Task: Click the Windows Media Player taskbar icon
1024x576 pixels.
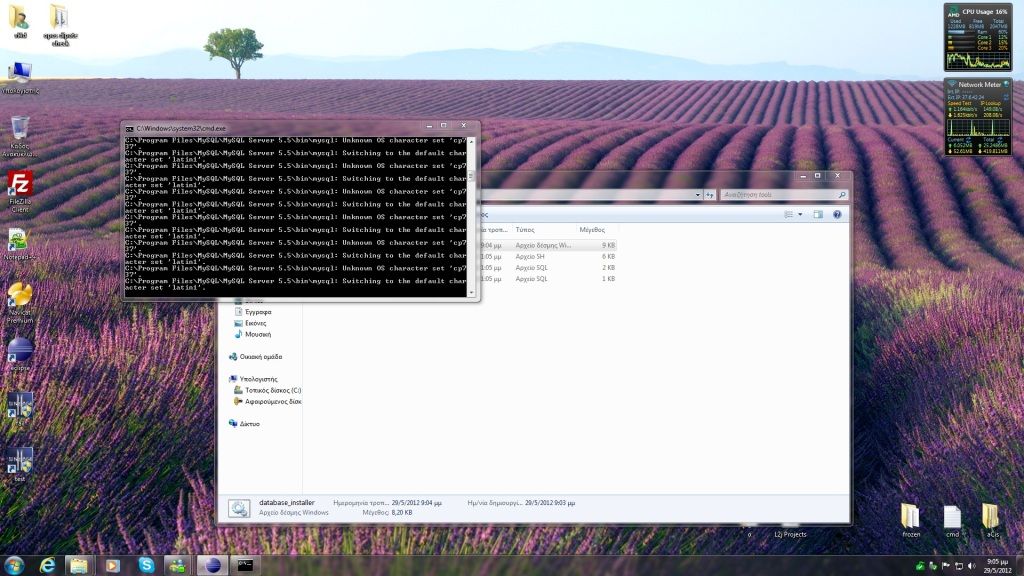Action: (x=112, y=565)
